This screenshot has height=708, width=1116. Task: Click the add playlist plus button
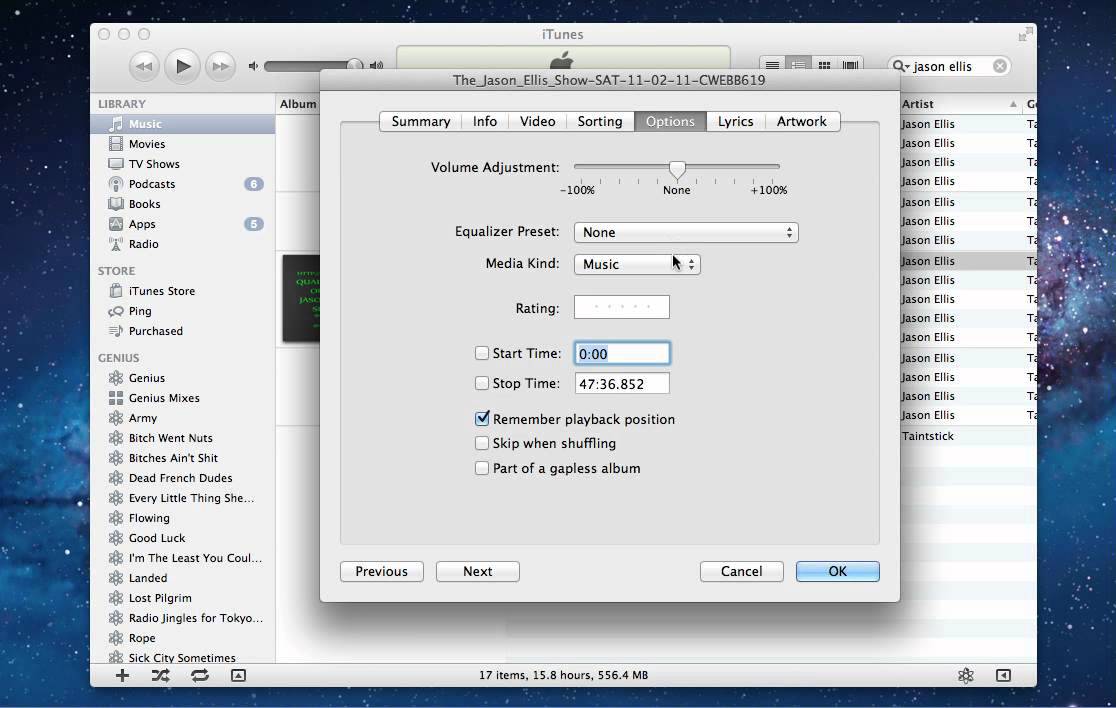tap(122, 675)
